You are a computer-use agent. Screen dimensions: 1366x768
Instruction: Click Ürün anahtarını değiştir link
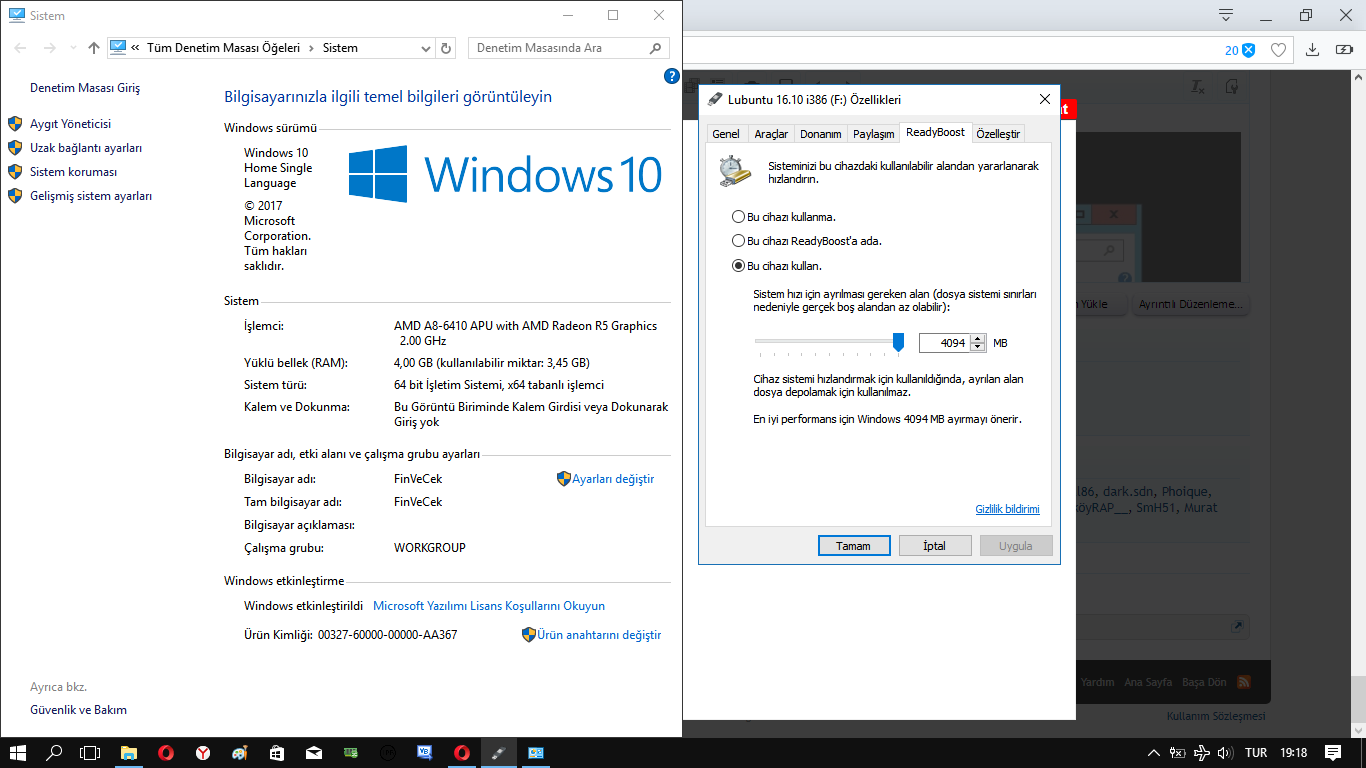point(599,635)
